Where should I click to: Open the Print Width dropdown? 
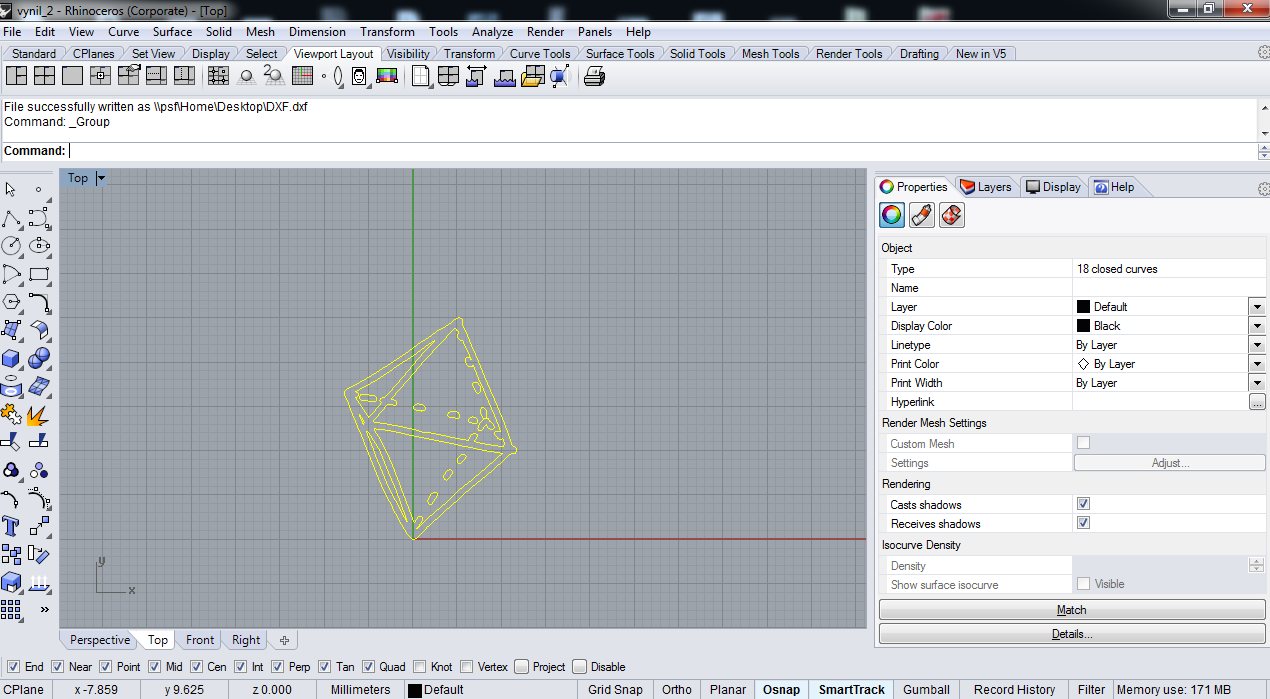[x=1257, y=383]
